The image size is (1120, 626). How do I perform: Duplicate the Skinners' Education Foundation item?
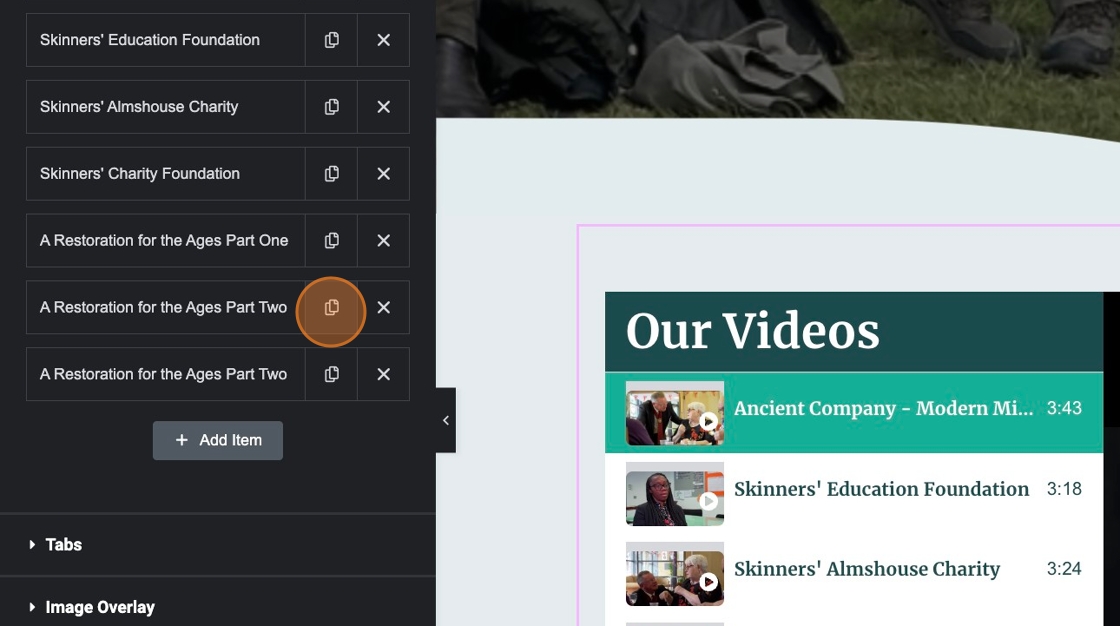click(x=331, y=40)
